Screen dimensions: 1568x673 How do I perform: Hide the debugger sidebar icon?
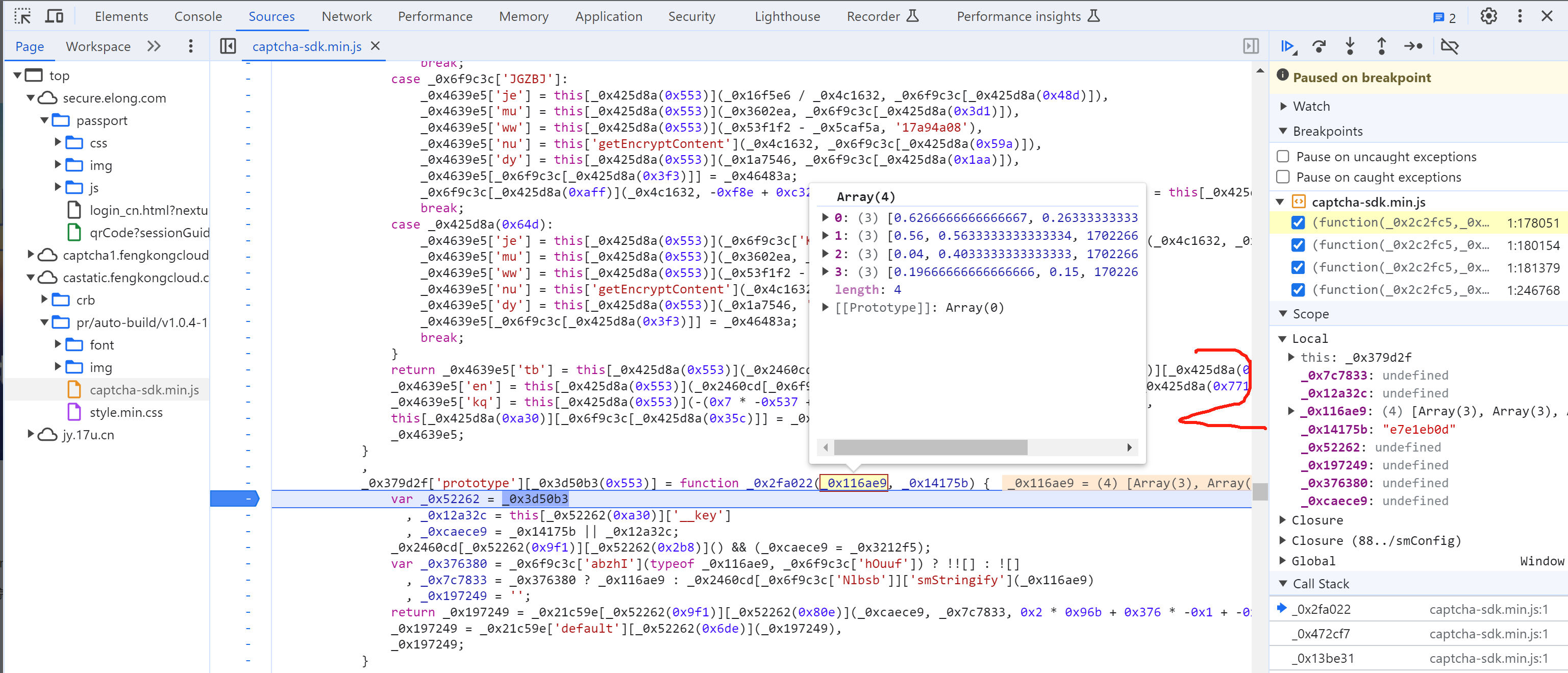point(1251,46)
